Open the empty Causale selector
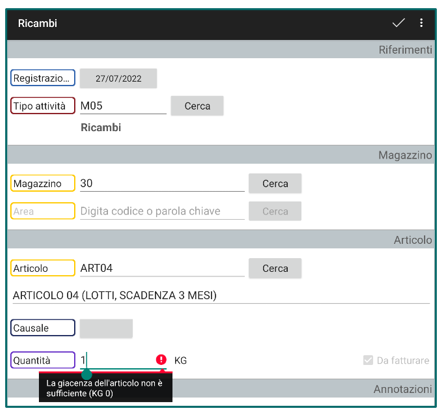This screenshot has height=415, width=442. tap(106, 328)
